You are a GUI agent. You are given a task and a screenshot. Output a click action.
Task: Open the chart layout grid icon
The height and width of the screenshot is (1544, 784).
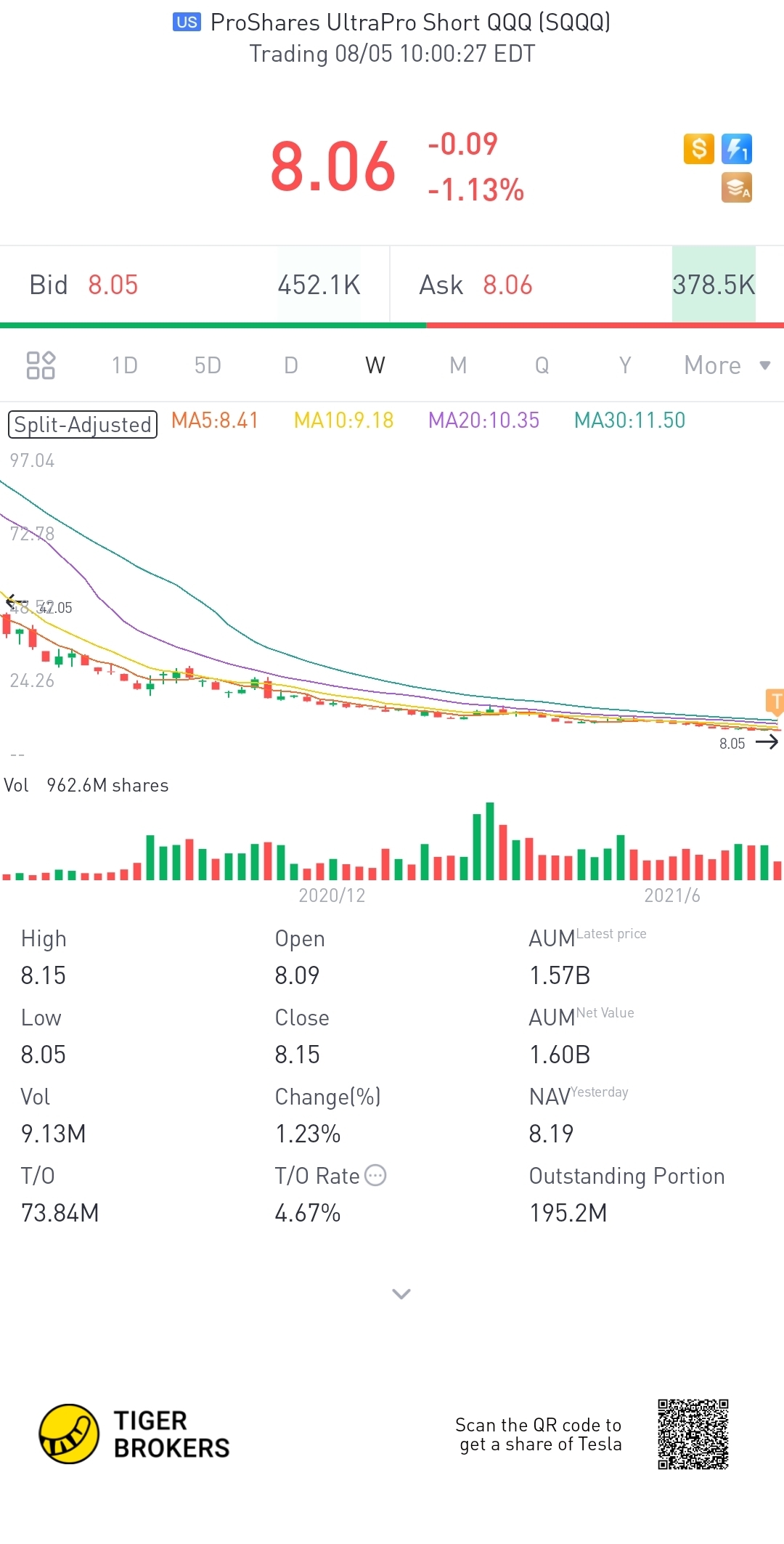tap(41, 365)
